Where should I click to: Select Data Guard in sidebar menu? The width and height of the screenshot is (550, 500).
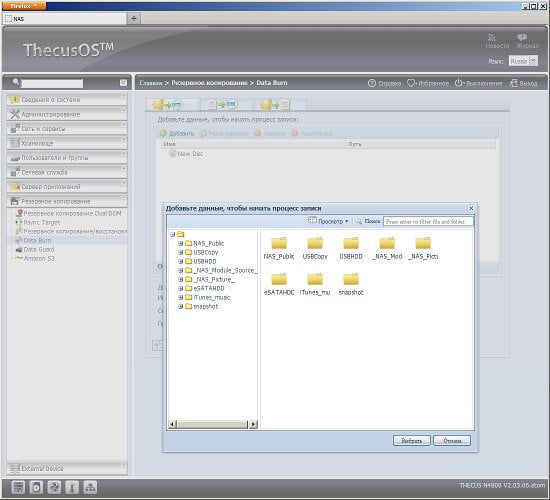pyautogui.click(x=39, y=249)
